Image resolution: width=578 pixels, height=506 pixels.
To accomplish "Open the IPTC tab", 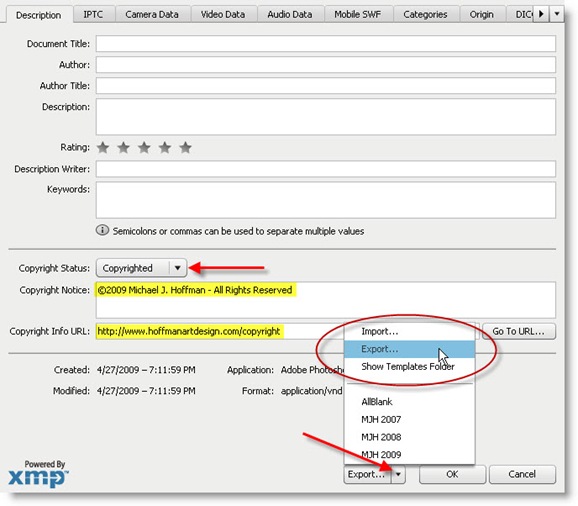I will pyautogui.click(x=93, y=15).
